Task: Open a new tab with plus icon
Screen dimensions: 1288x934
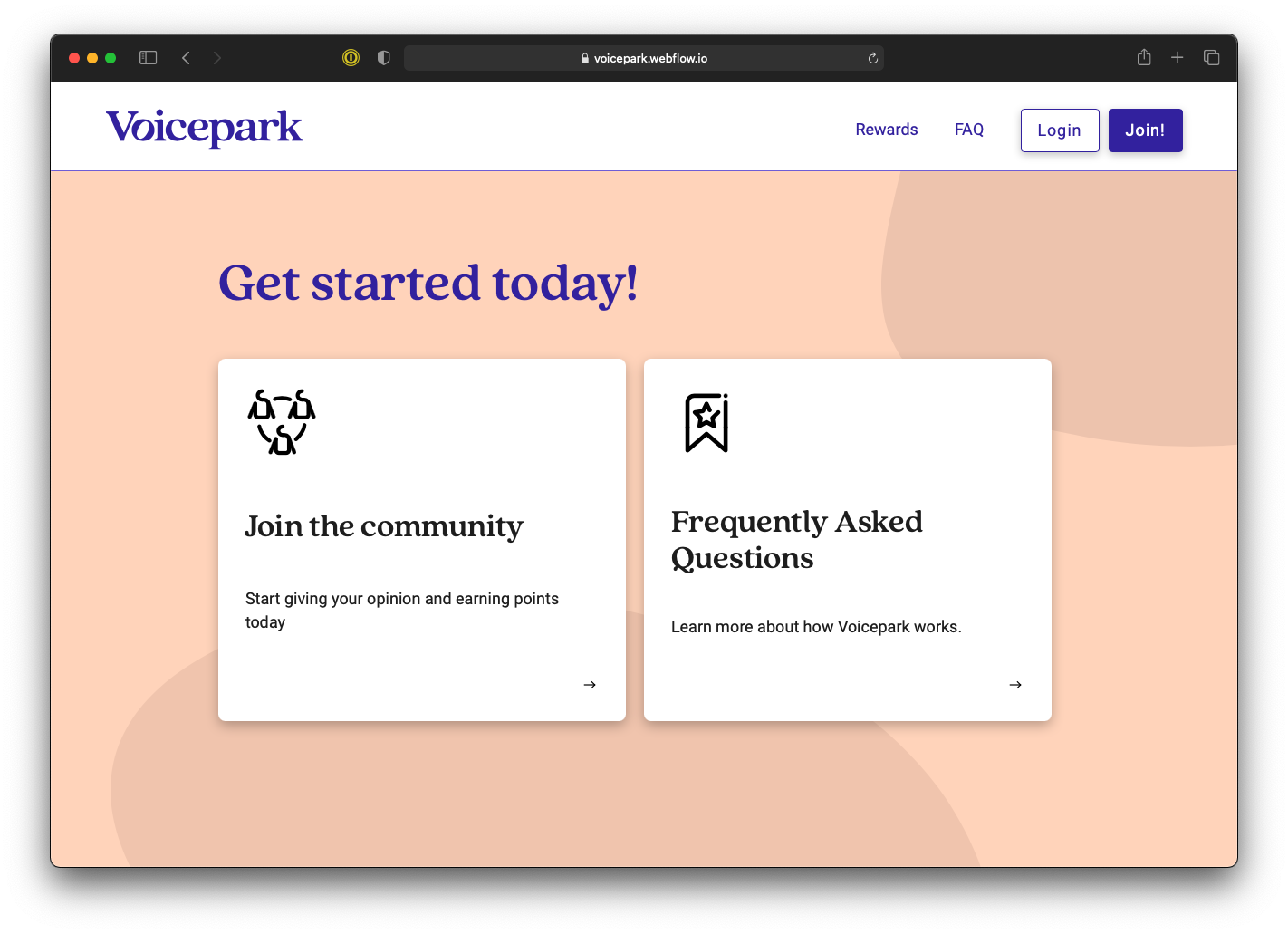Action: click(1177, 58)
